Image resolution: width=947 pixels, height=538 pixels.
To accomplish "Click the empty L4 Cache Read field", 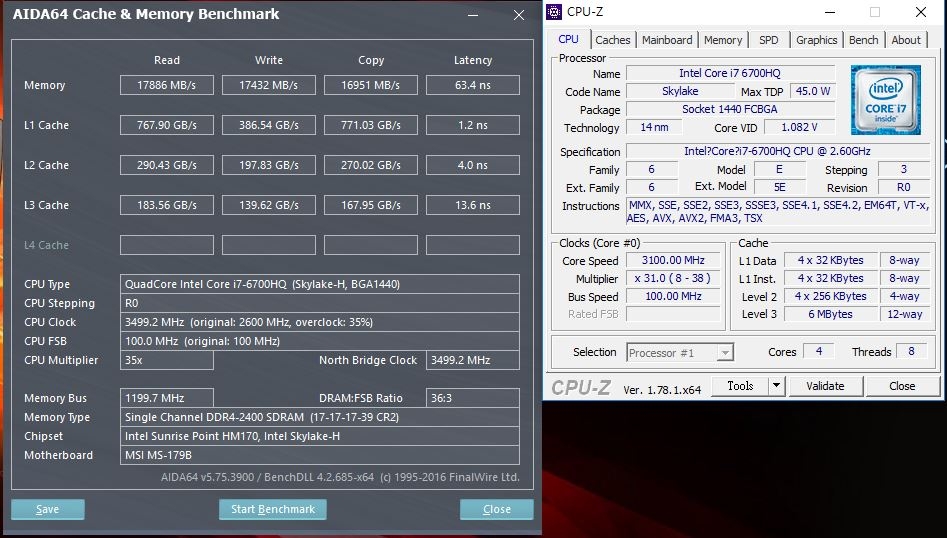I will (x=167, y=245).
